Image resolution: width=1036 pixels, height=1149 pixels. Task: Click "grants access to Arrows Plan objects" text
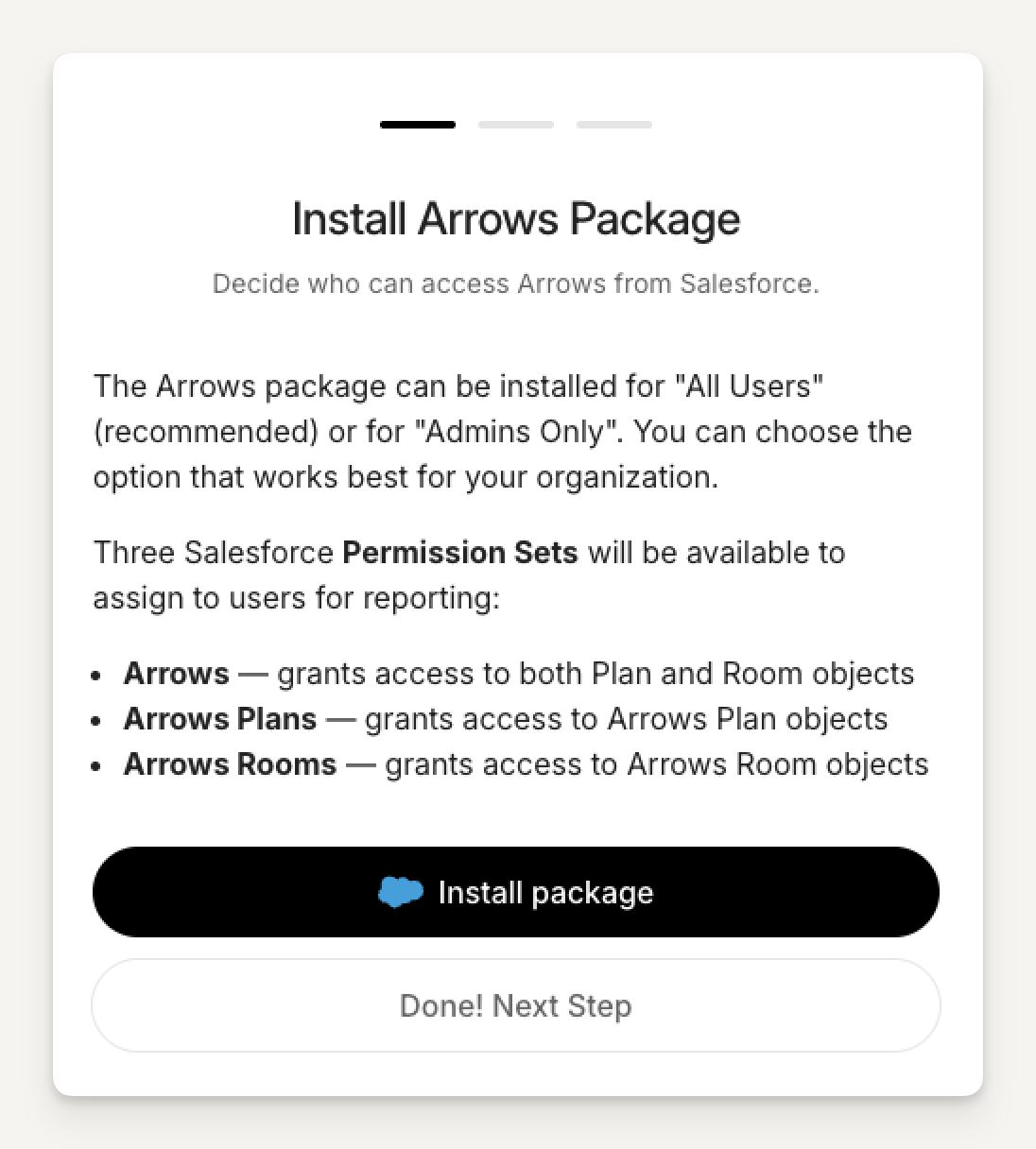[x=626, y=719]
